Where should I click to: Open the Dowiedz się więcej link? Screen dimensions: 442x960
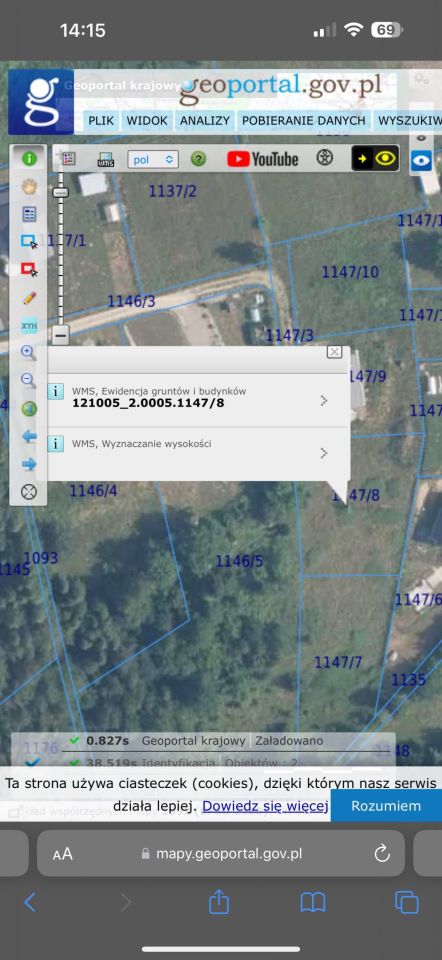(265, 806)
